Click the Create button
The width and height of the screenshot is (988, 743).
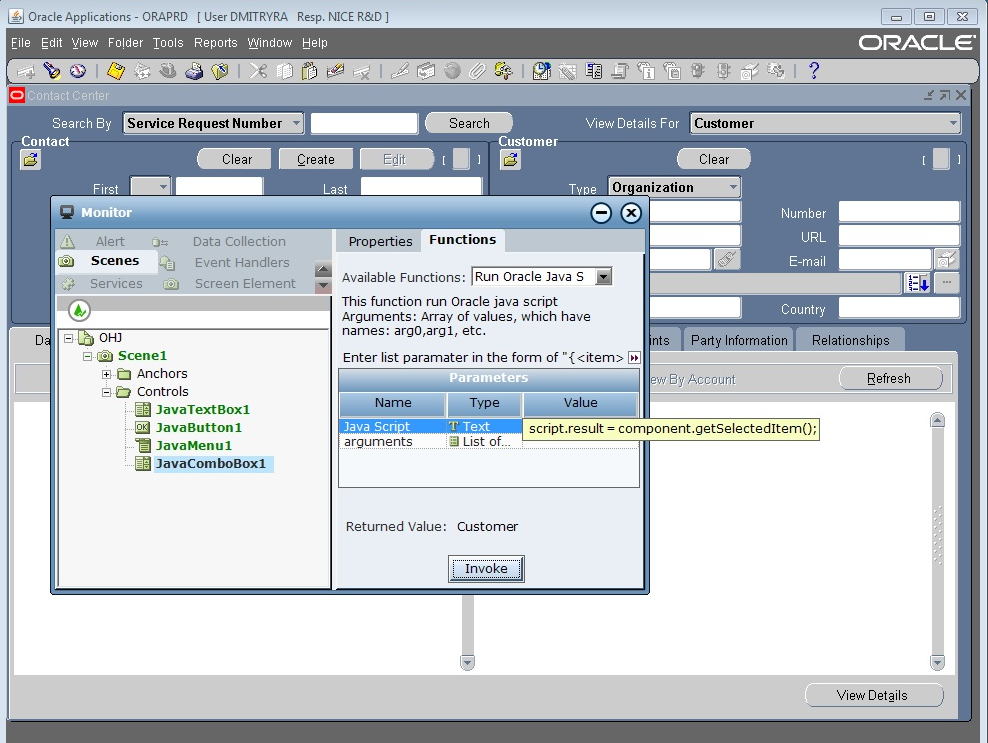point(316,159)
